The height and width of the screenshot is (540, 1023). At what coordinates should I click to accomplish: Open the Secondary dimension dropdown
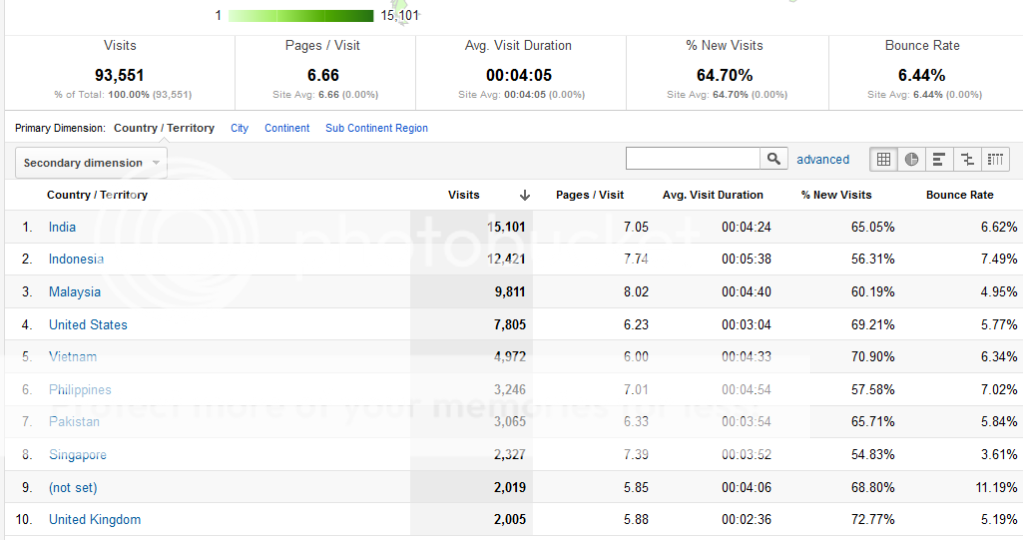point(91,163)
